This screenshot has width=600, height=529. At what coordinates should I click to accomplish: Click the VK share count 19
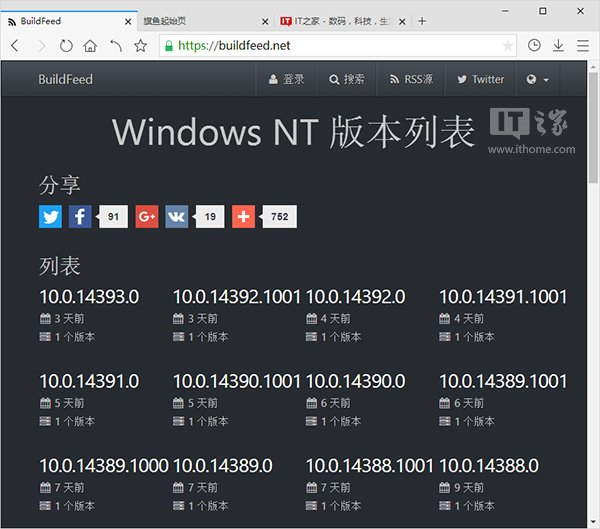pos(210,216)
